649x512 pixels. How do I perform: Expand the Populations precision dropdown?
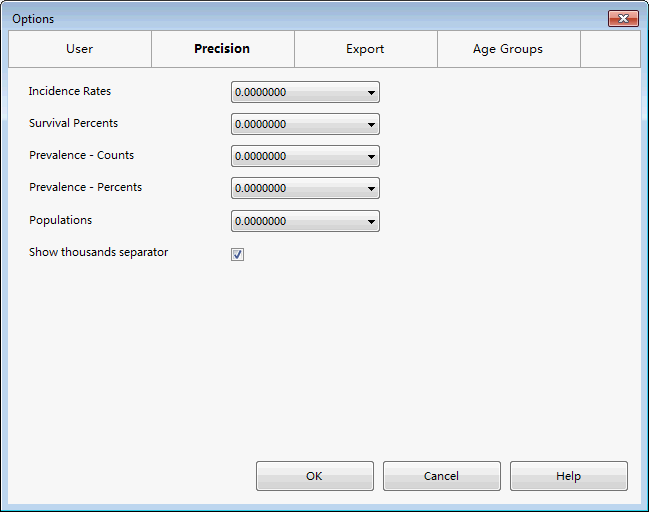(305, 221)
